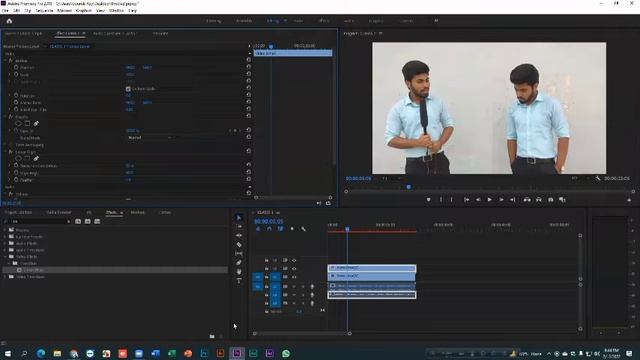Add a marker in the timeline header
This screenshot has width=640, height=360.
click(292, 229)
